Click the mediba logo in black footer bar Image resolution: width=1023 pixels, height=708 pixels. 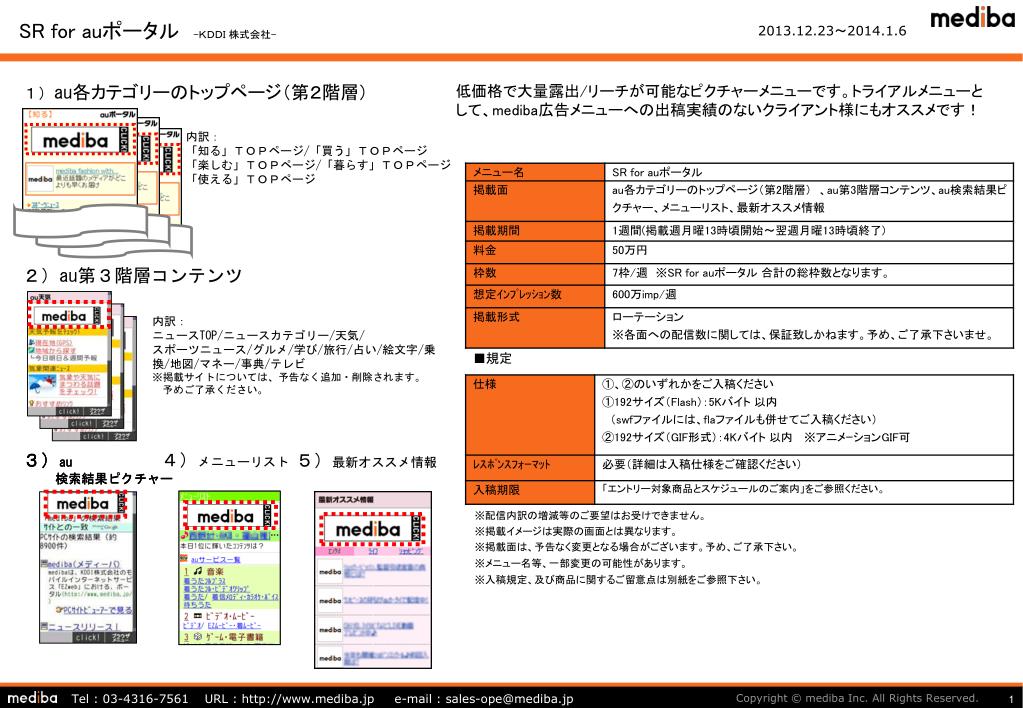tap(33, 698)
